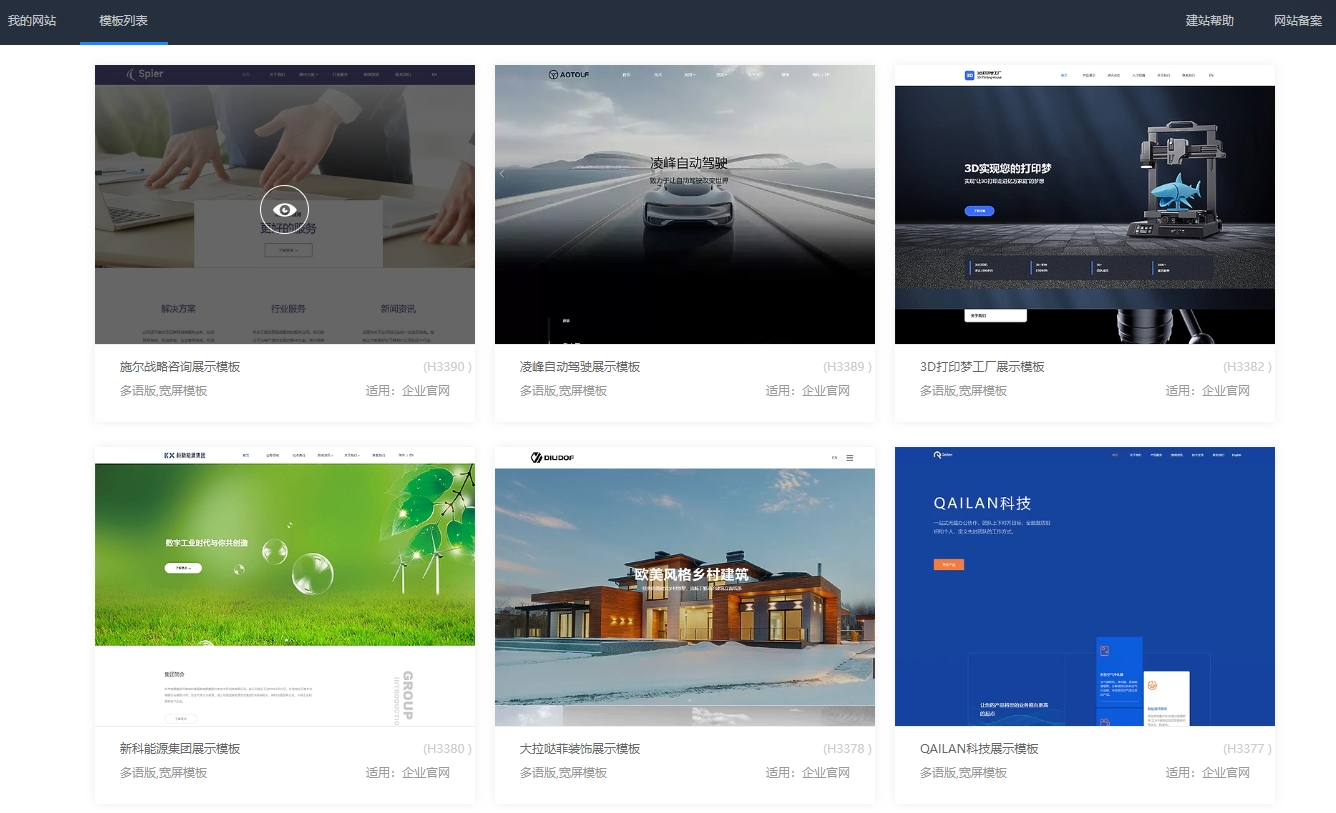Click left carousel arrow in AOTOLF preview
This screenshot has width=1336, height=813.
pos(502,173)
